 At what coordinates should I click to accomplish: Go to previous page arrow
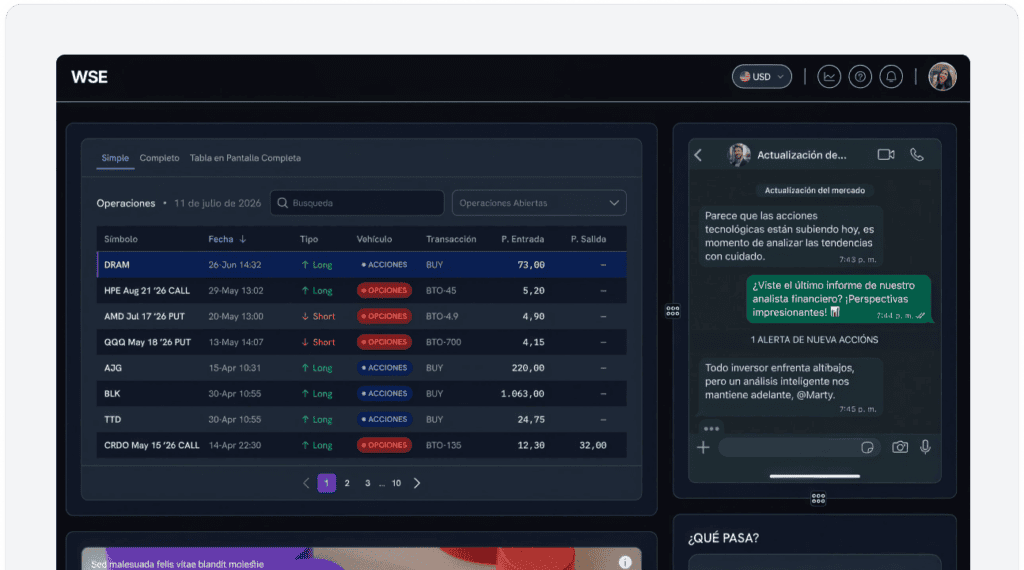(x=306, y=483)
